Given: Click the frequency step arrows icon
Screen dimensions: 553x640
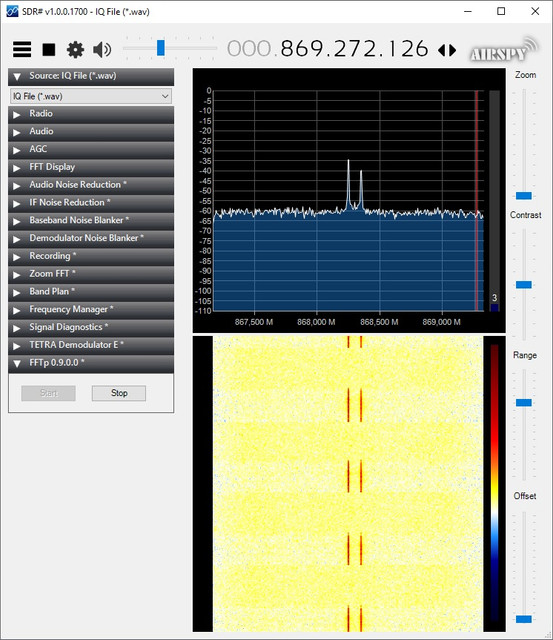Looking at the screenshot, I should point(447,50).
